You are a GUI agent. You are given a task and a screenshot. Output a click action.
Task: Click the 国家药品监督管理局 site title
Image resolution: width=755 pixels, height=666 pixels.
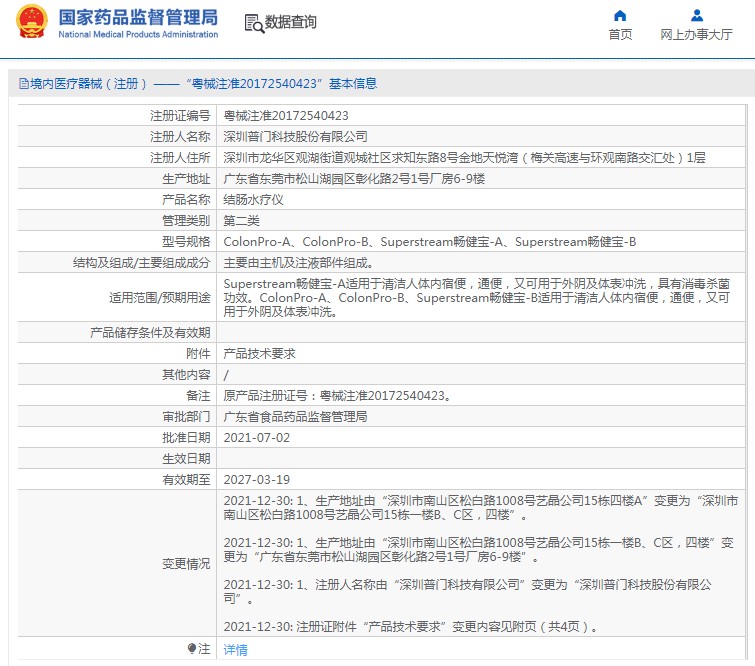point(138,17)
